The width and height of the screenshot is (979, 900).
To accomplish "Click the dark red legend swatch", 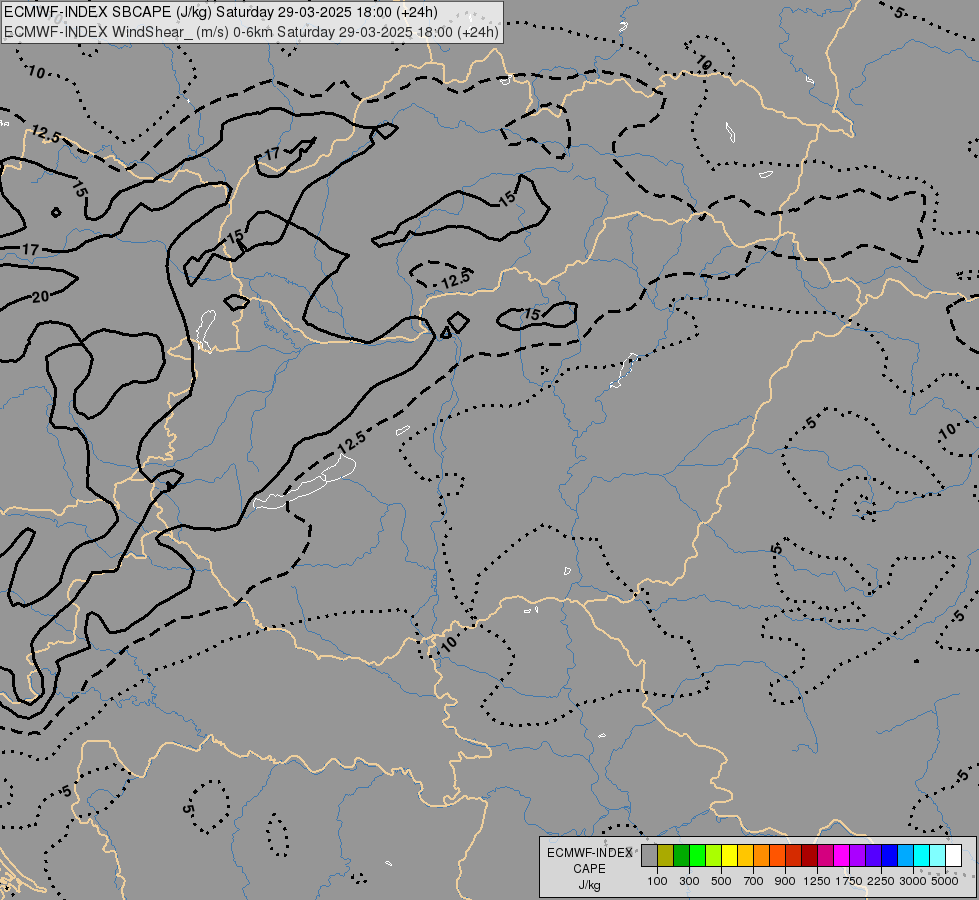I will 809,855.
